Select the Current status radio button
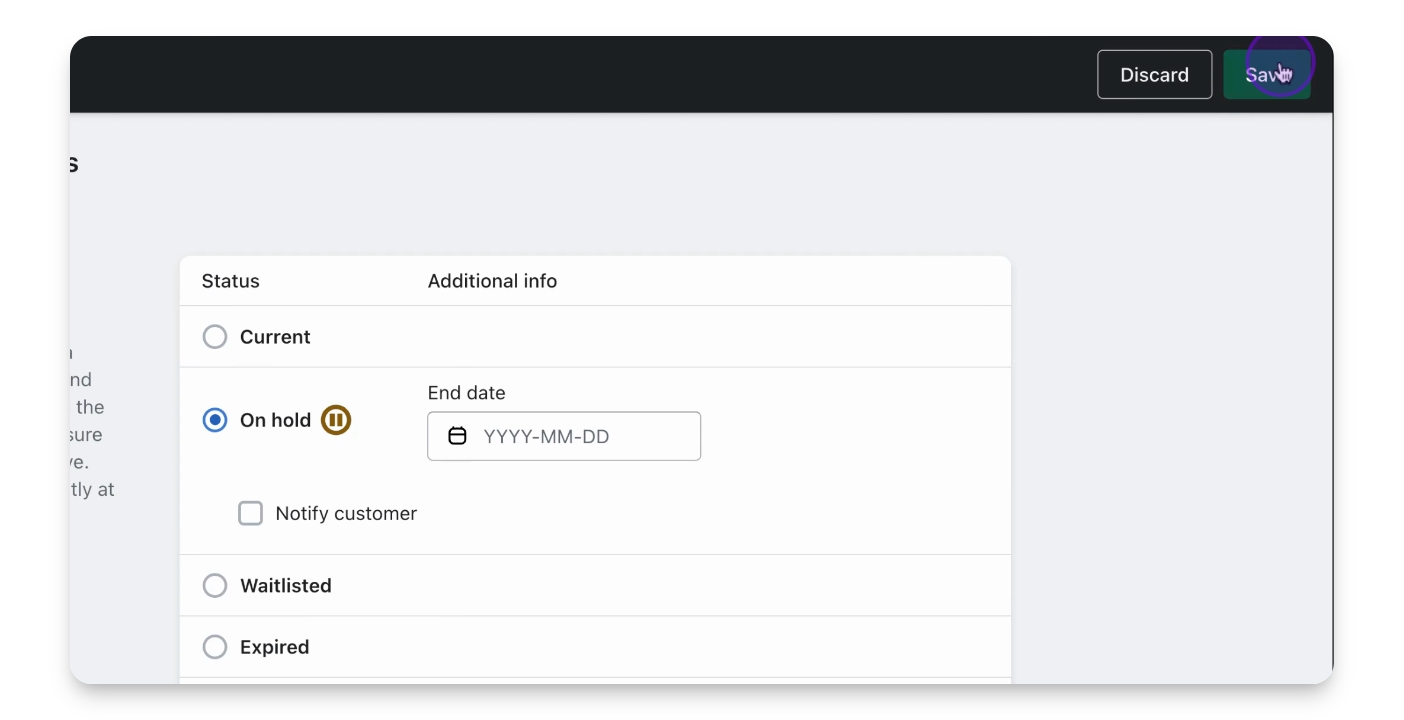The image size is (1404, 720). 215,337
